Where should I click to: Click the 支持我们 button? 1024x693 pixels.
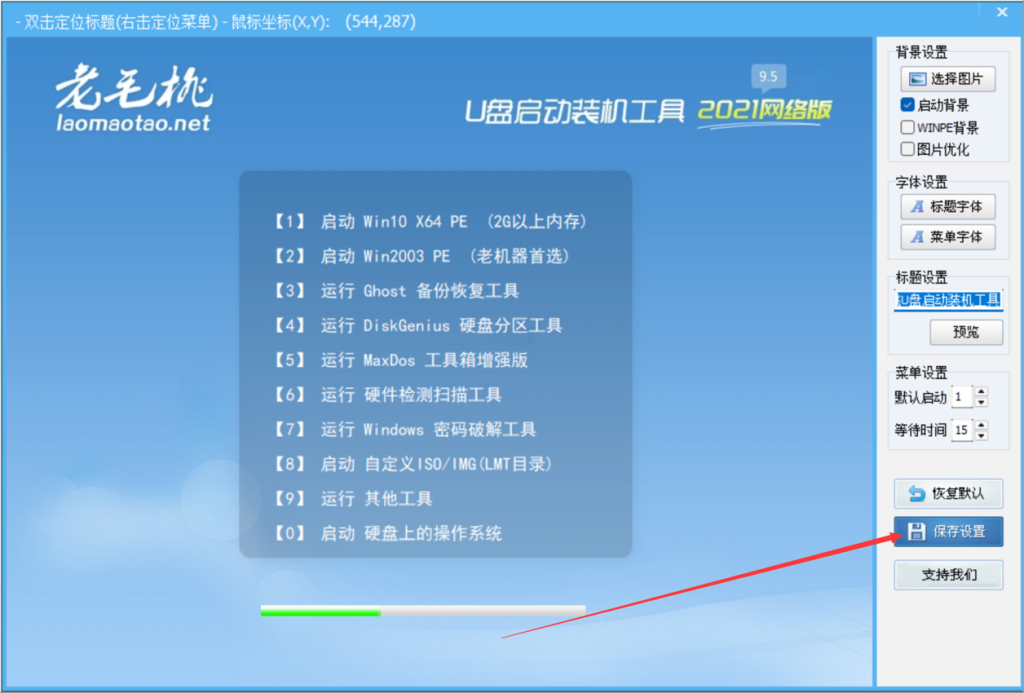pos(948,575)
